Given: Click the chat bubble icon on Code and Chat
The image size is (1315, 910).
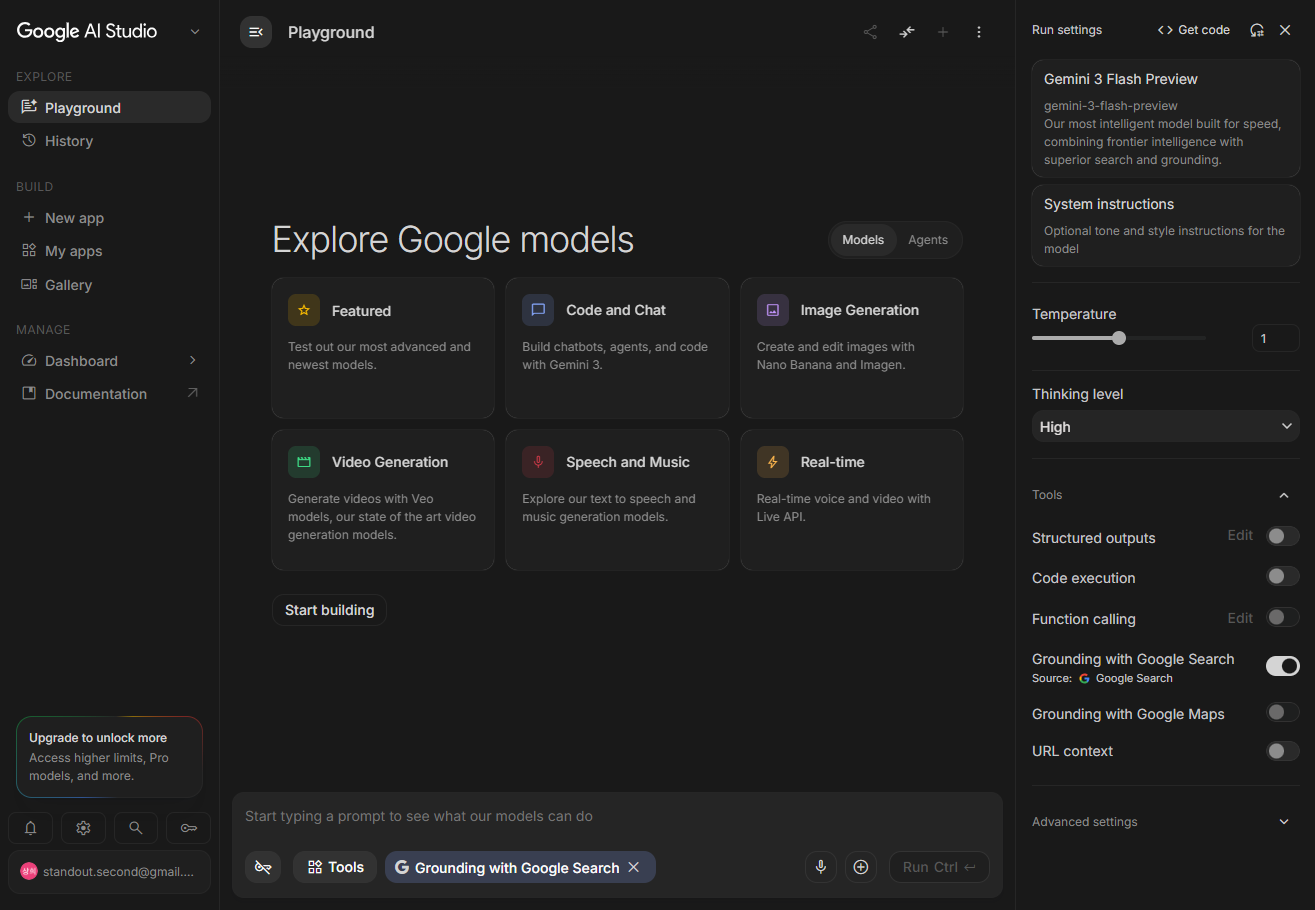Looking at the screenshot, I should click(538, 310).
